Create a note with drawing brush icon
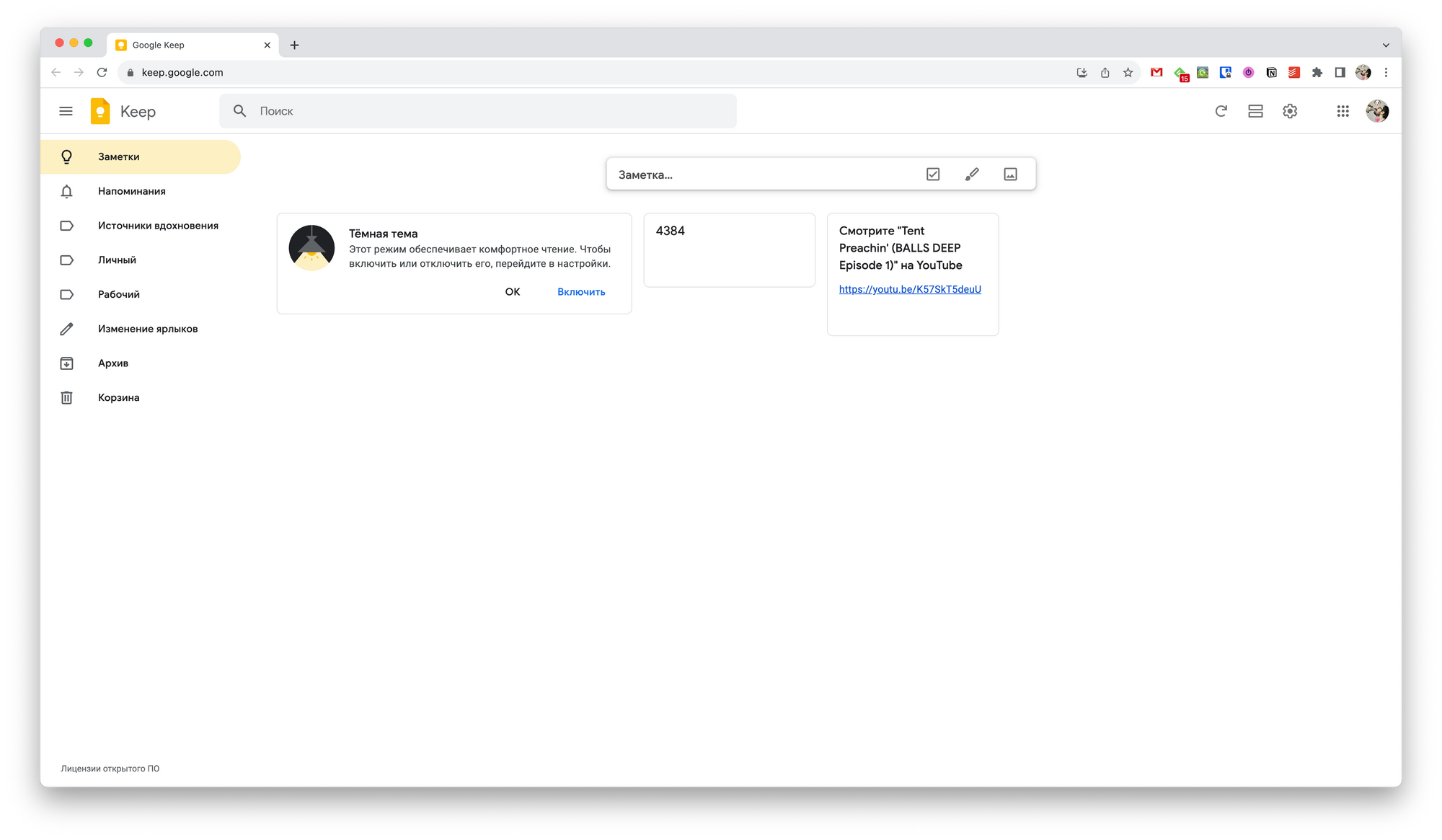The image size is (1442, 840). pos(972,174)
